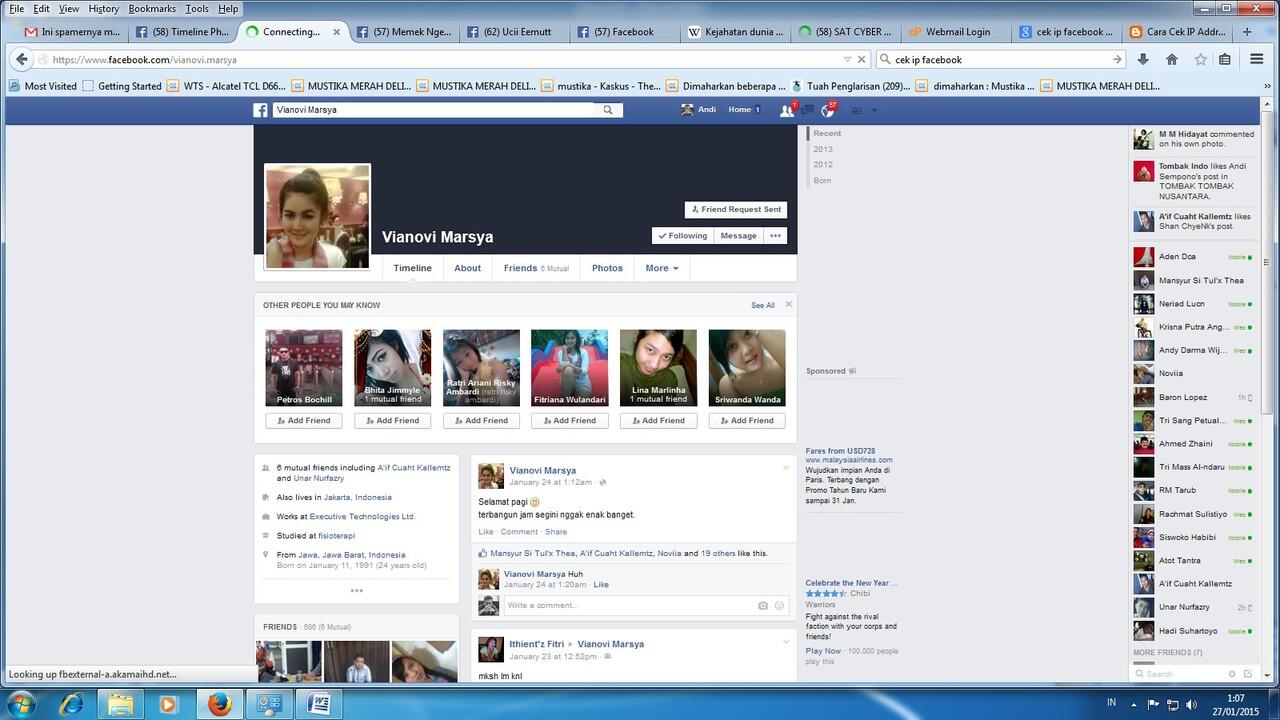Go back with the browser back arrow
The image size is (1280, 720).
[x=22, y=59]
